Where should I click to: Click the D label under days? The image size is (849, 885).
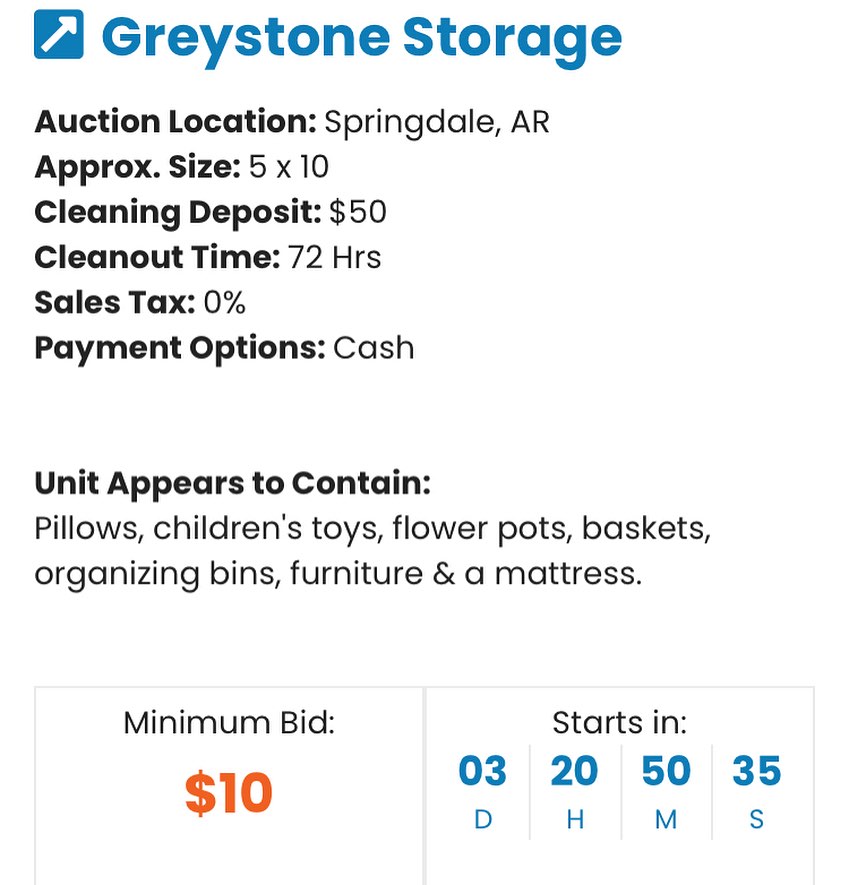coord(483,820)
